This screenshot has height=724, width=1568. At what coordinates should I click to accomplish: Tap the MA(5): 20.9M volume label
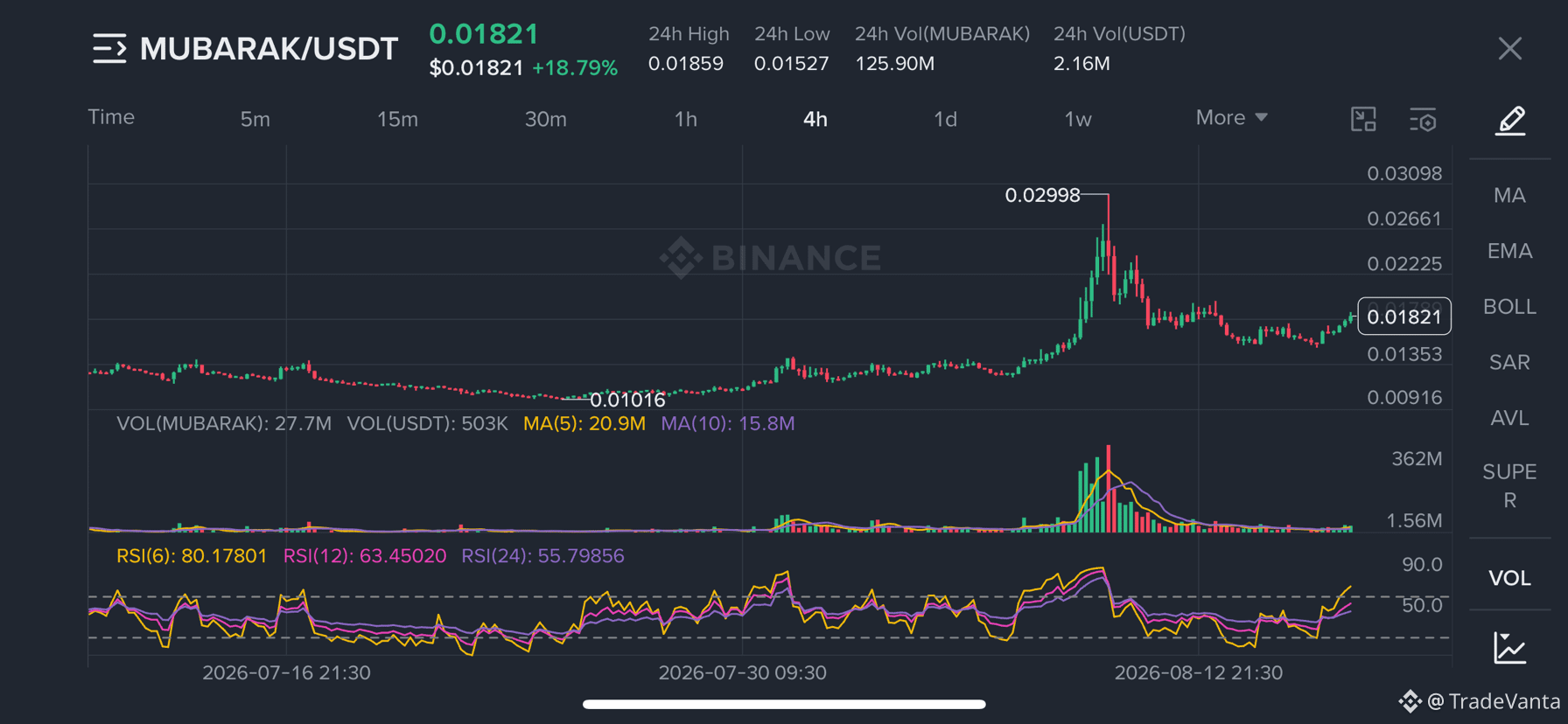[x=584, y=423]
